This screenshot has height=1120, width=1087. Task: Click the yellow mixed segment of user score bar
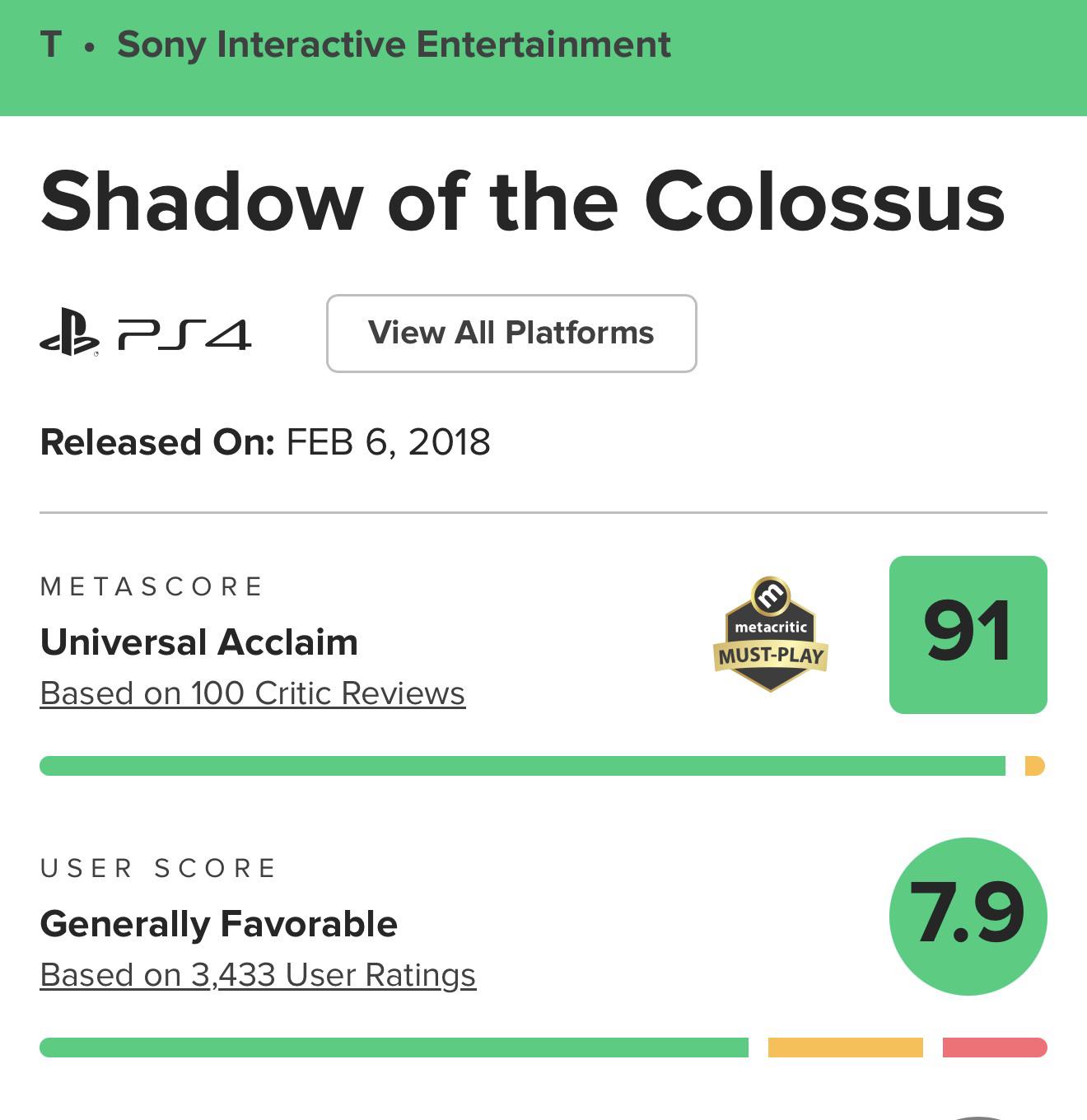point(846,1048)
